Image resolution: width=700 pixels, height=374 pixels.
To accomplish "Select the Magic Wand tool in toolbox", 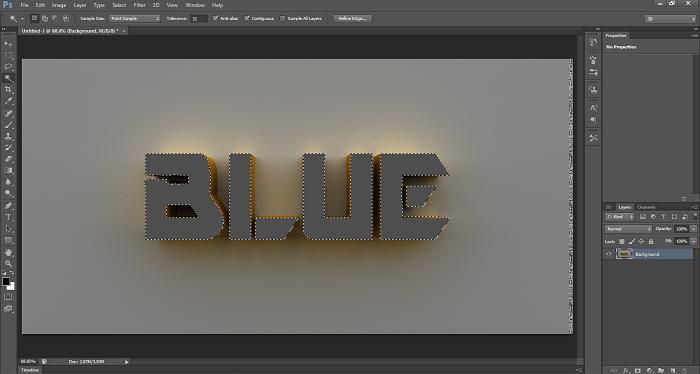I will point(8,79).
